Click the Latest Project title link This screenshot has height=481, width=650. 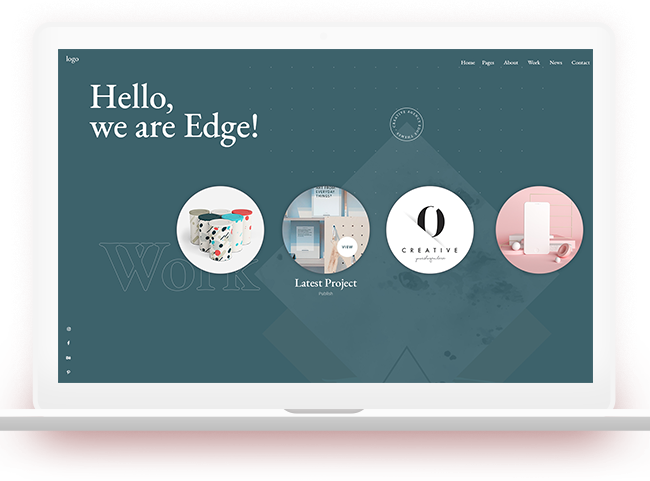326,283
